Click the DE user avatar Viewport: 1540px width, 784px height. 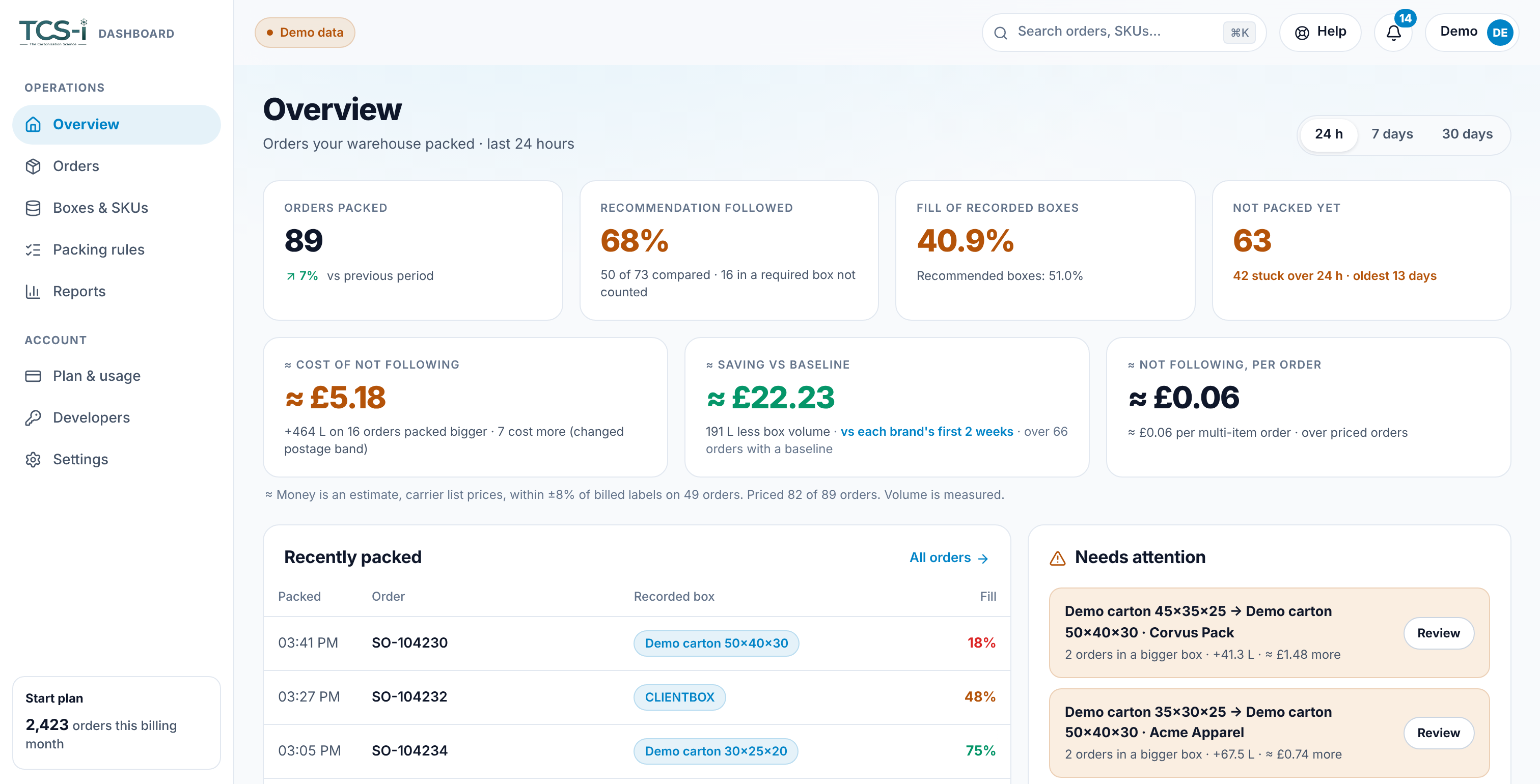pyautogui.click(x=1499, y=32)
